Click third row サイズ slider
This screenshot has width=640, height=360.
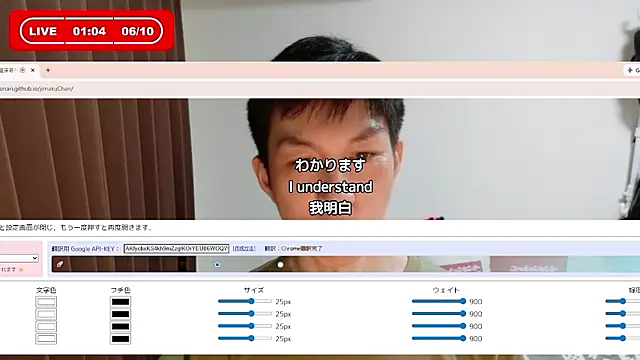point(245,326)
